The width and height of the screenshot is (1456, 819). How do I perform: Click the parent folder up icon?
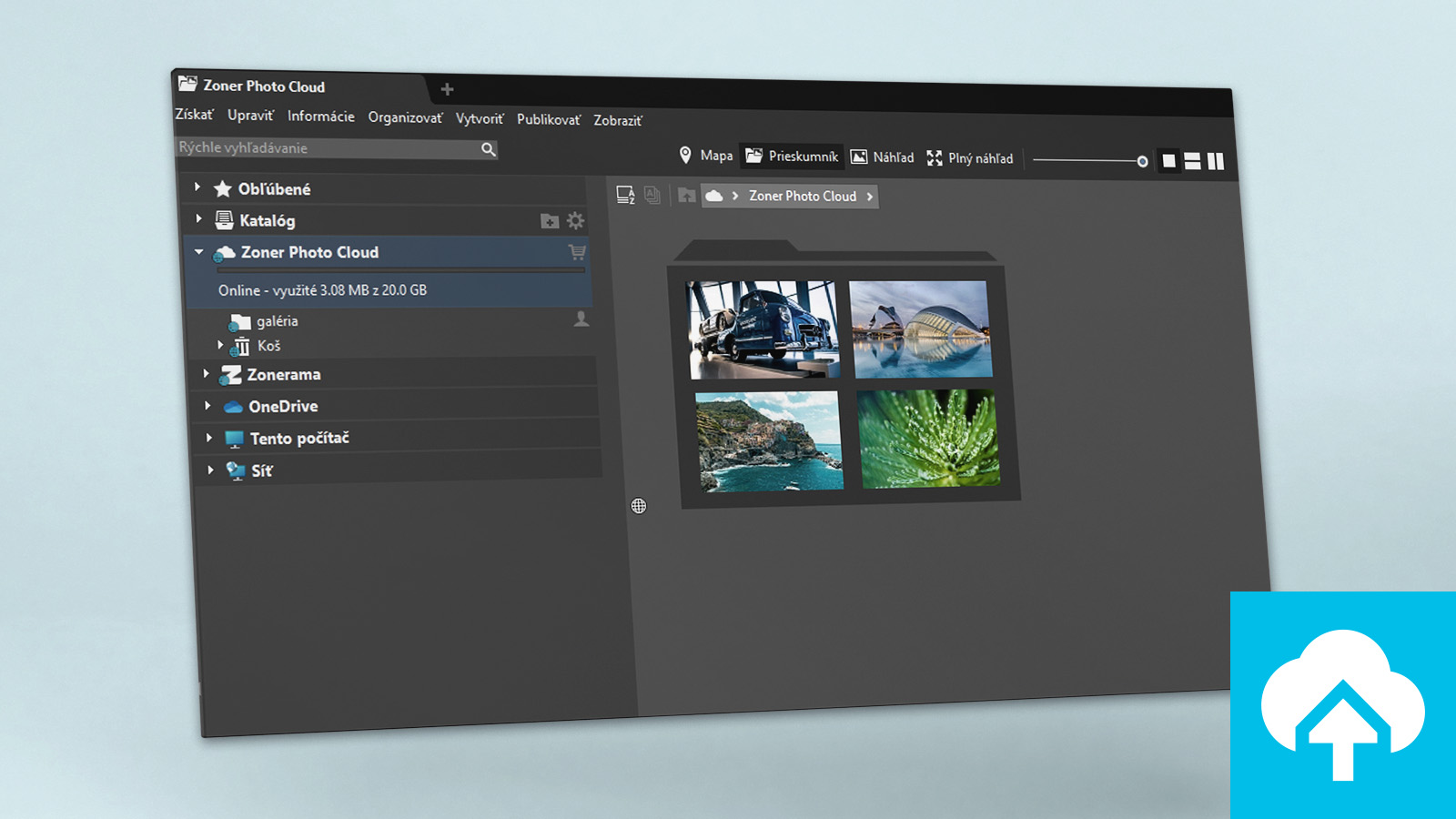click(x=687, y=196)
